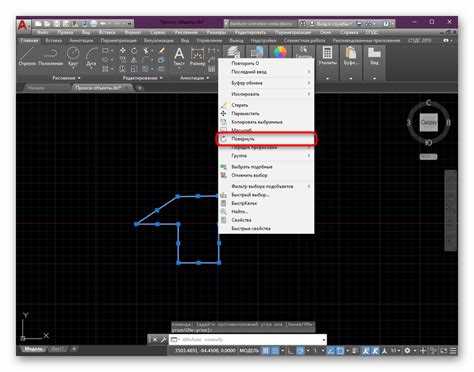Choose Отменить выбор from context menu
This screenshot has height=372, width=474.
coord(266,175)
